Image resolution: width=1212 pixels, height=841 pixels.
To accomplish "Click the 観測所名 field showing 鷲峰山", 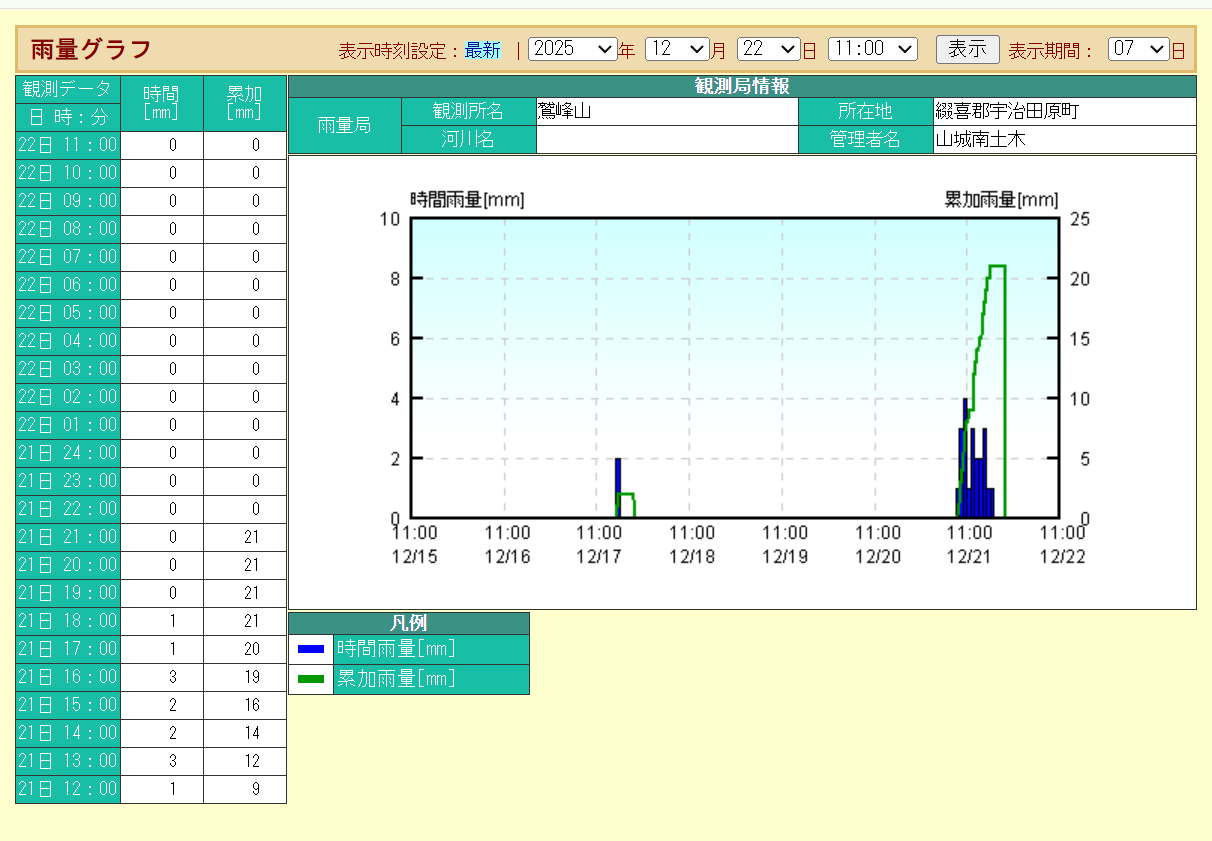I will pyautogui.click(x=666, y=111).
